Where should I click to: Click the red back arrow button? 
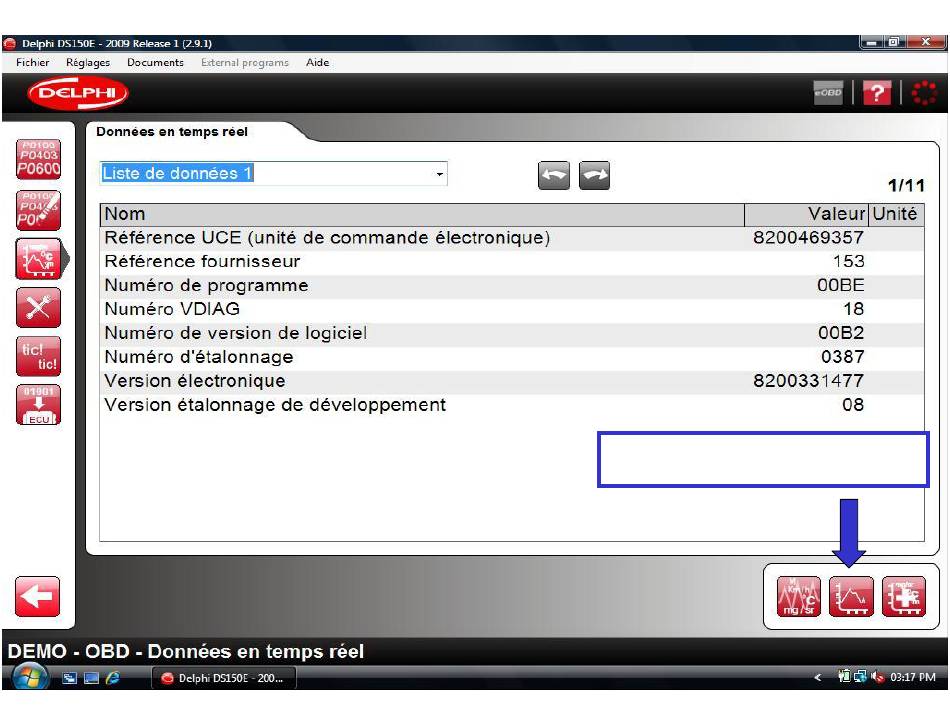click(x=37, y=596)
